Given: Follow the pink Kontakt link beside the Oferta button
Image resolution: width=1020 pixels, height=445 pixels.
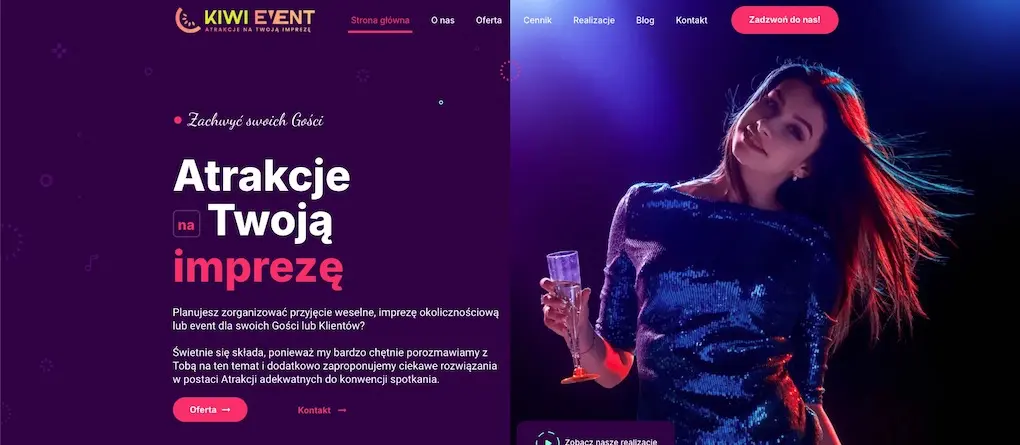Looking at the screenshot, I should [314, 411].
